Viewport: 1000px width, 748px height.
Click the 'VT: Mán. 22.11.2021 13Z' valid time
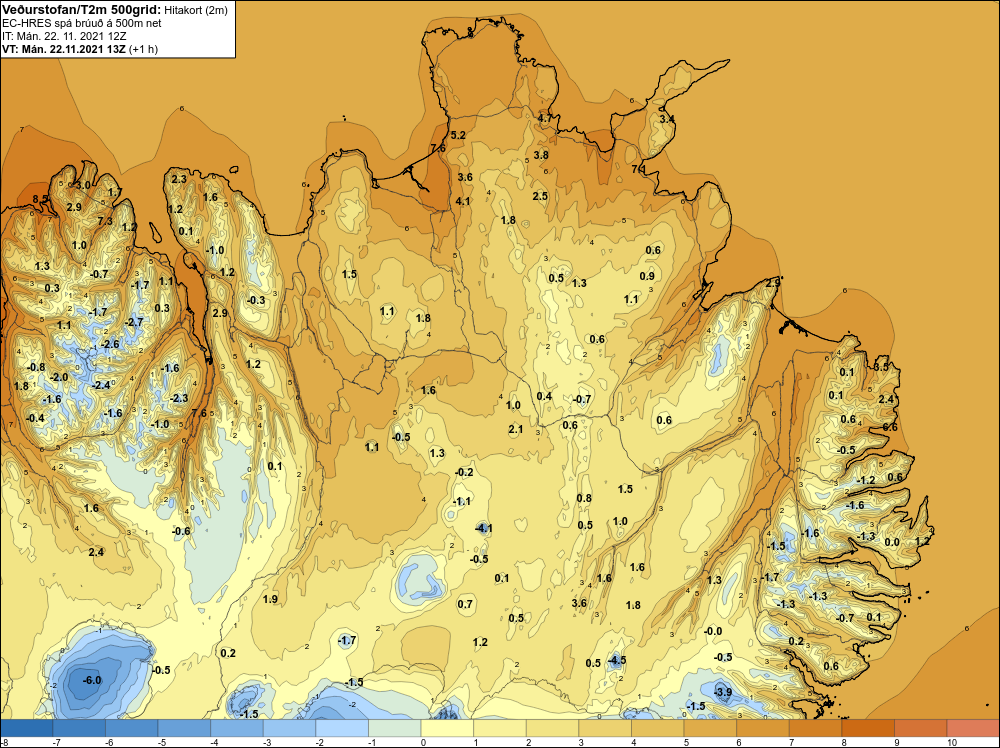[64, 49]
